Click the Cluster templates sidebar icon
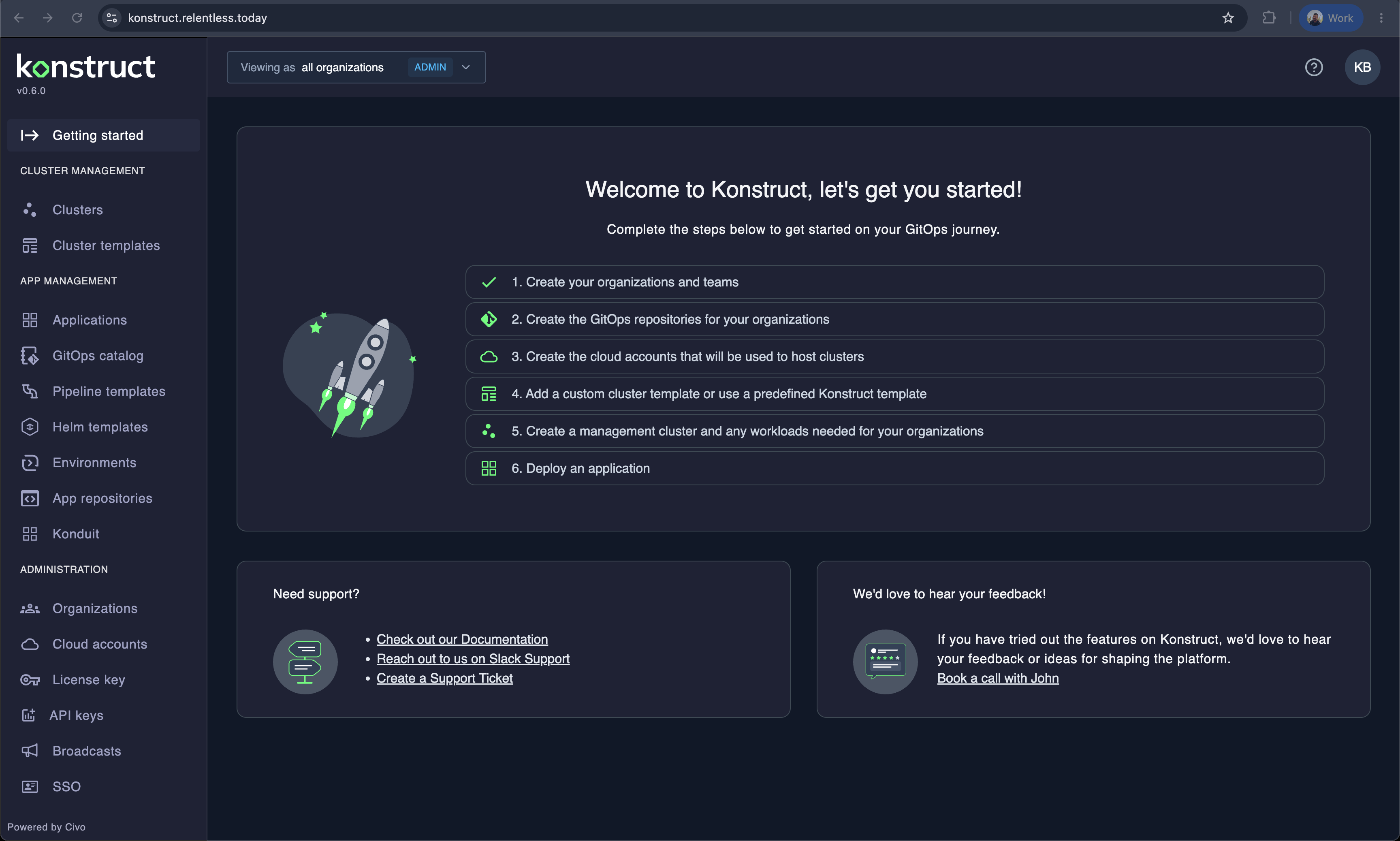 click(30, 245)
